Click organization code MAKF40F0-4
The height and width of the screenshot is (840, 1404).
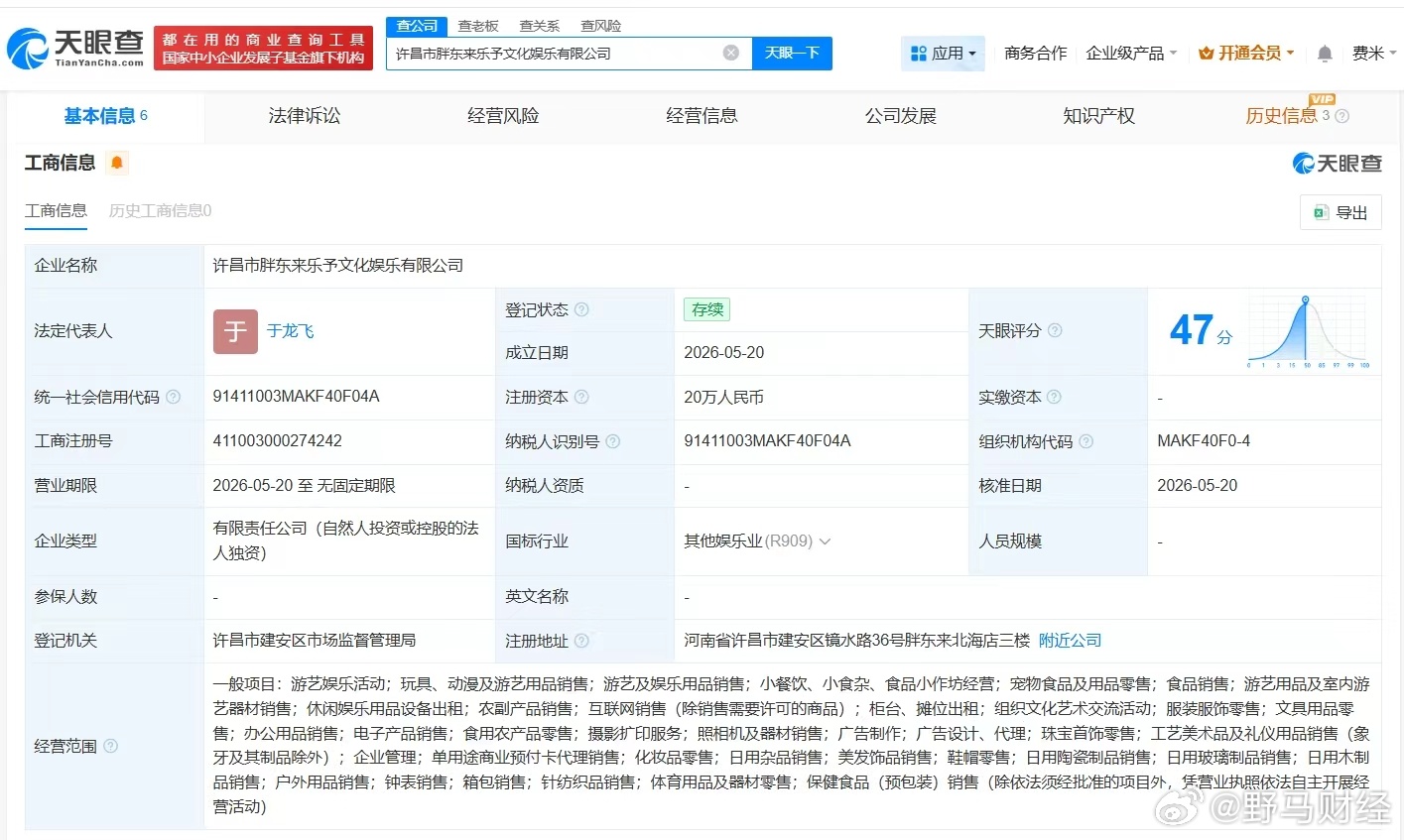click(x=1204, y=441)
